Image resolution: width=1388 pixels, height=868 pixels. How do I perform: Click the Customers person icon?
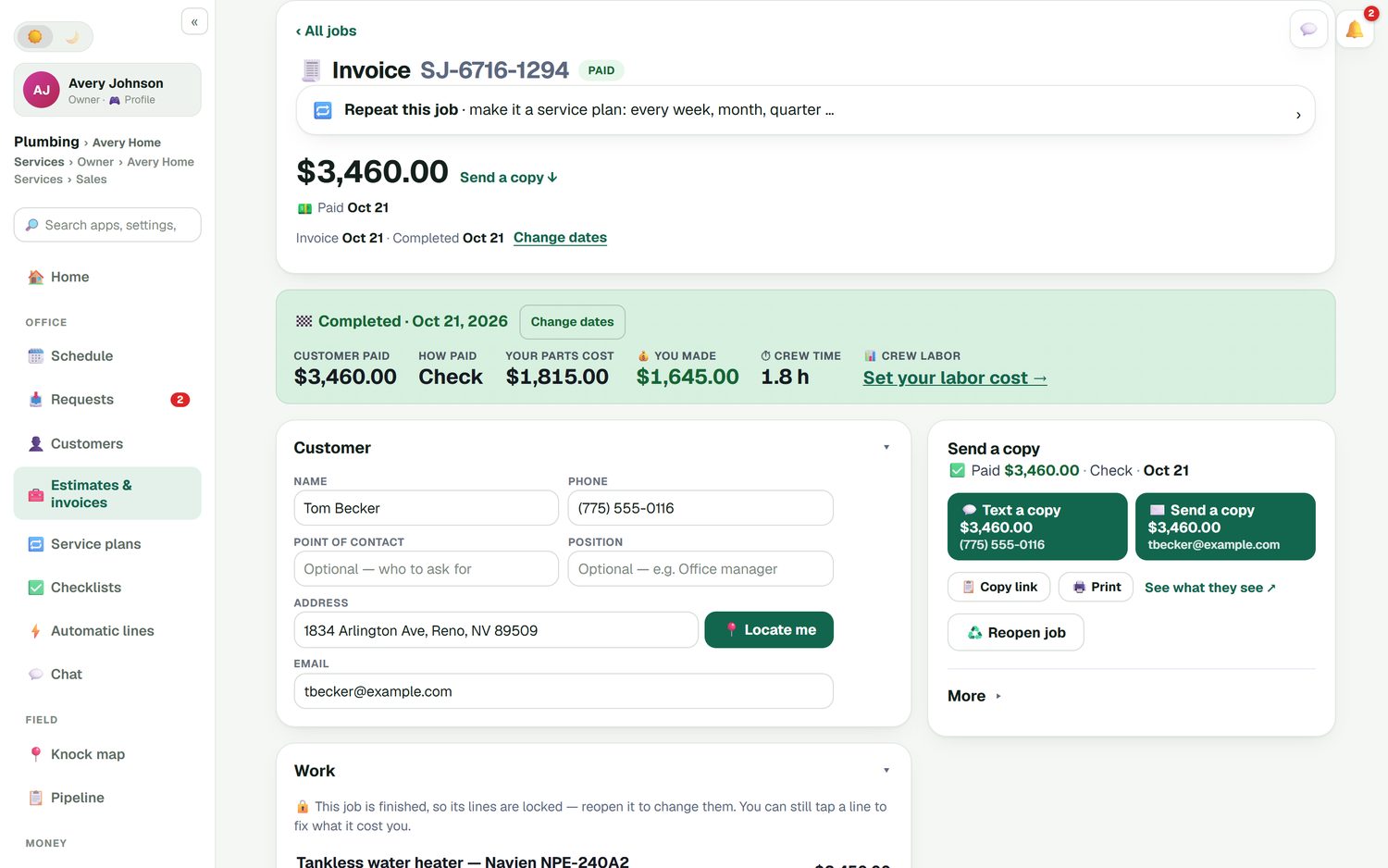(x=36, y=444)
